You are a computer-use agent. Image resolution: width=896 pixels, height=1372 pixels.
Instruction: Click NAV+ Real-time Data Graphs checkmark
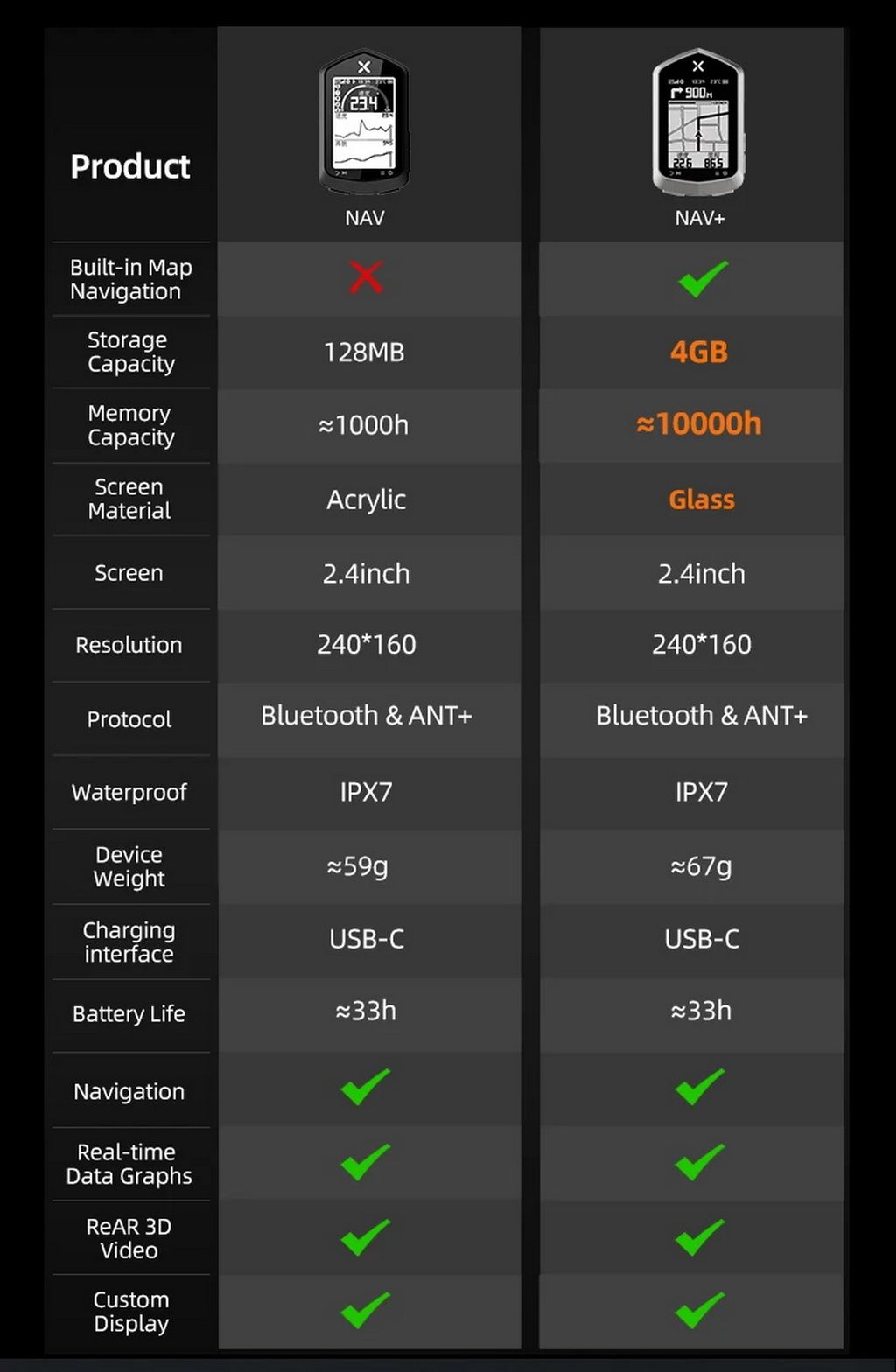pyautogui.click(x=700, y=1162)
